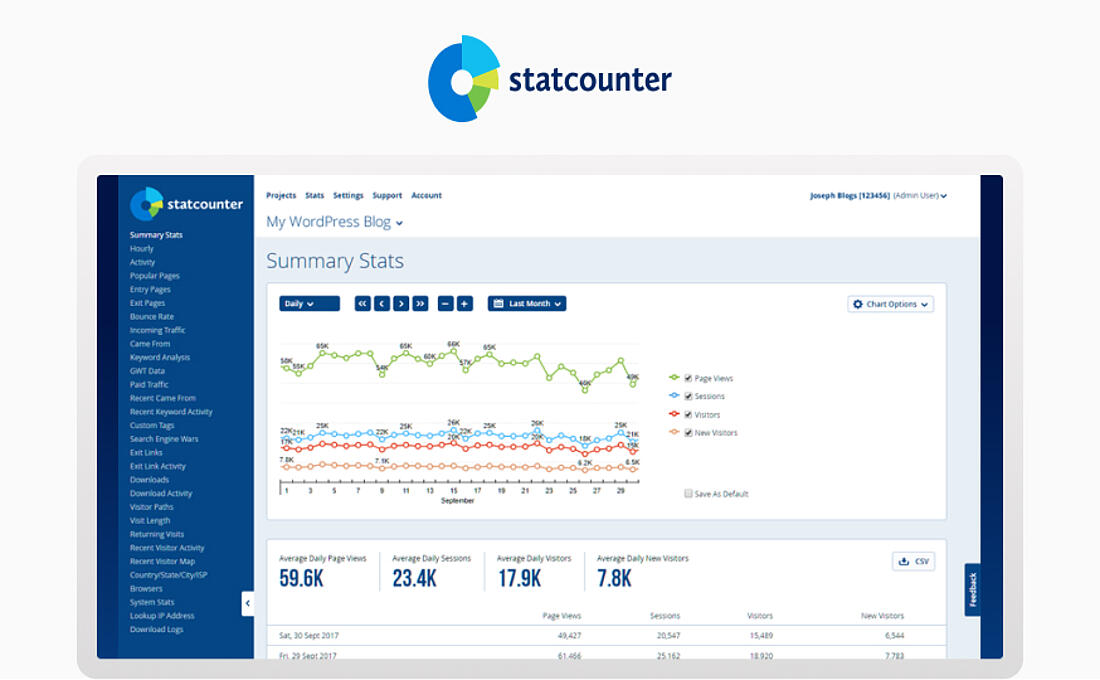Image resolution: width=1100 pixels, height=680 pixels.
Task: Go to previous period arrow button
Action: click(x=382, y=304)
